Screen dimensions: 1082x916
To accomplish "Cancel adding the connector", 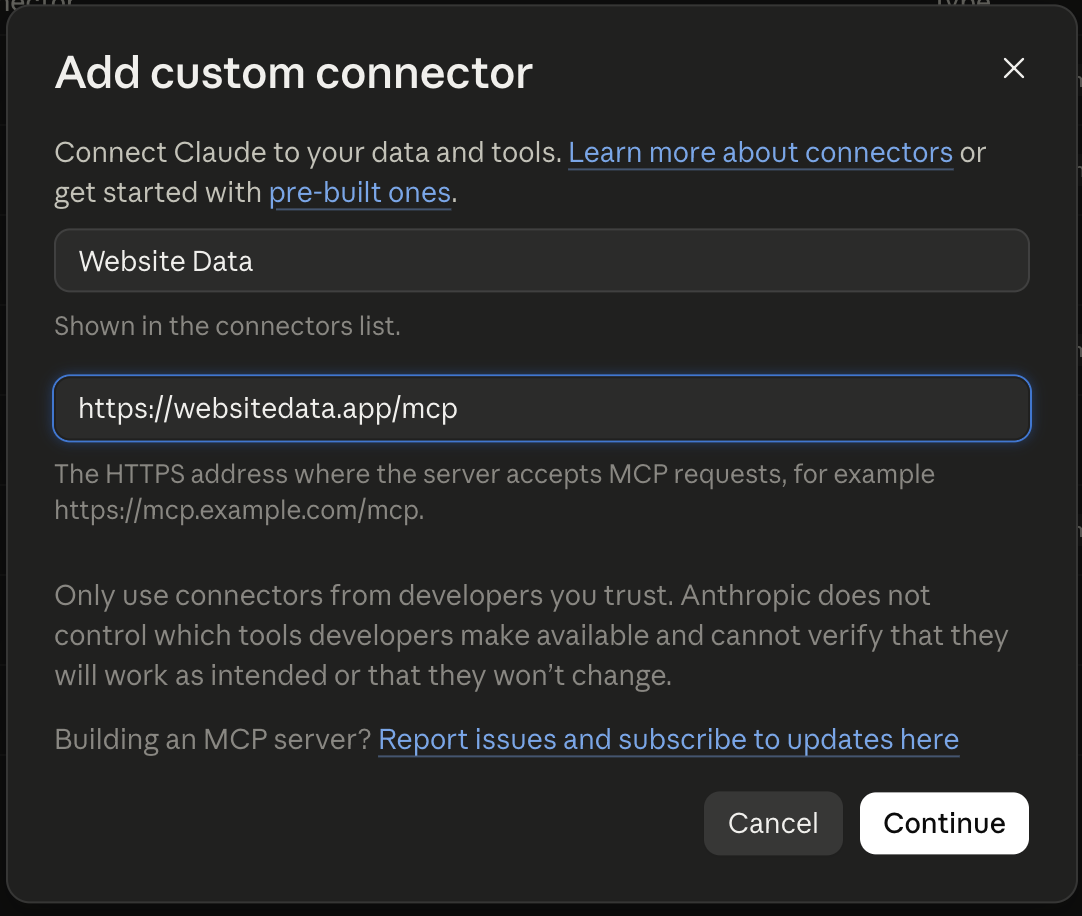I will 773,824.
